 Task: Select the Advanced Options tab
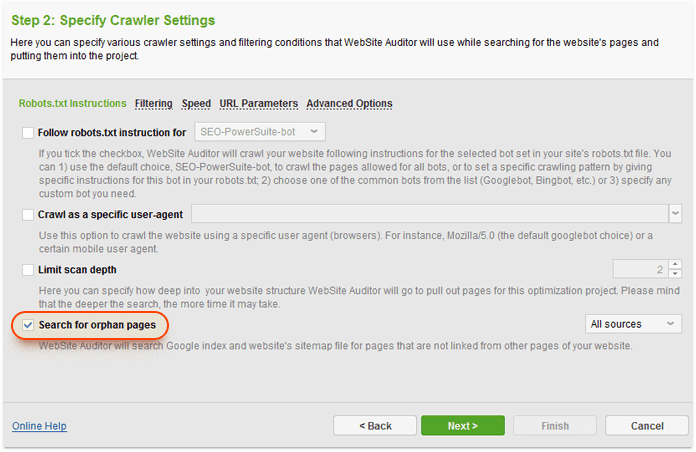tap(349, 104)
